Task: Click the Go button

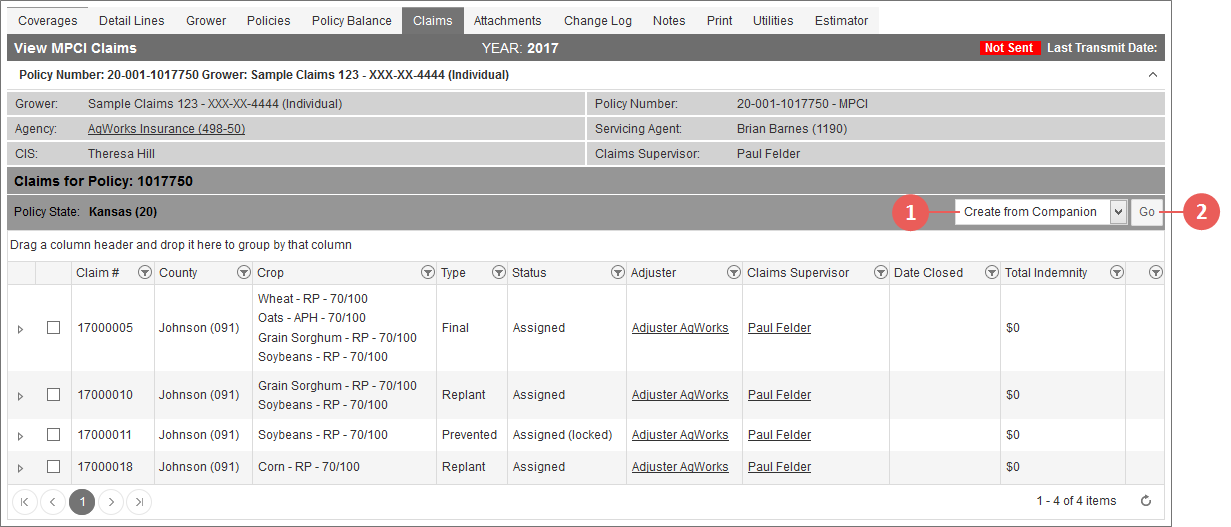Action: (x=1147, y=212)
